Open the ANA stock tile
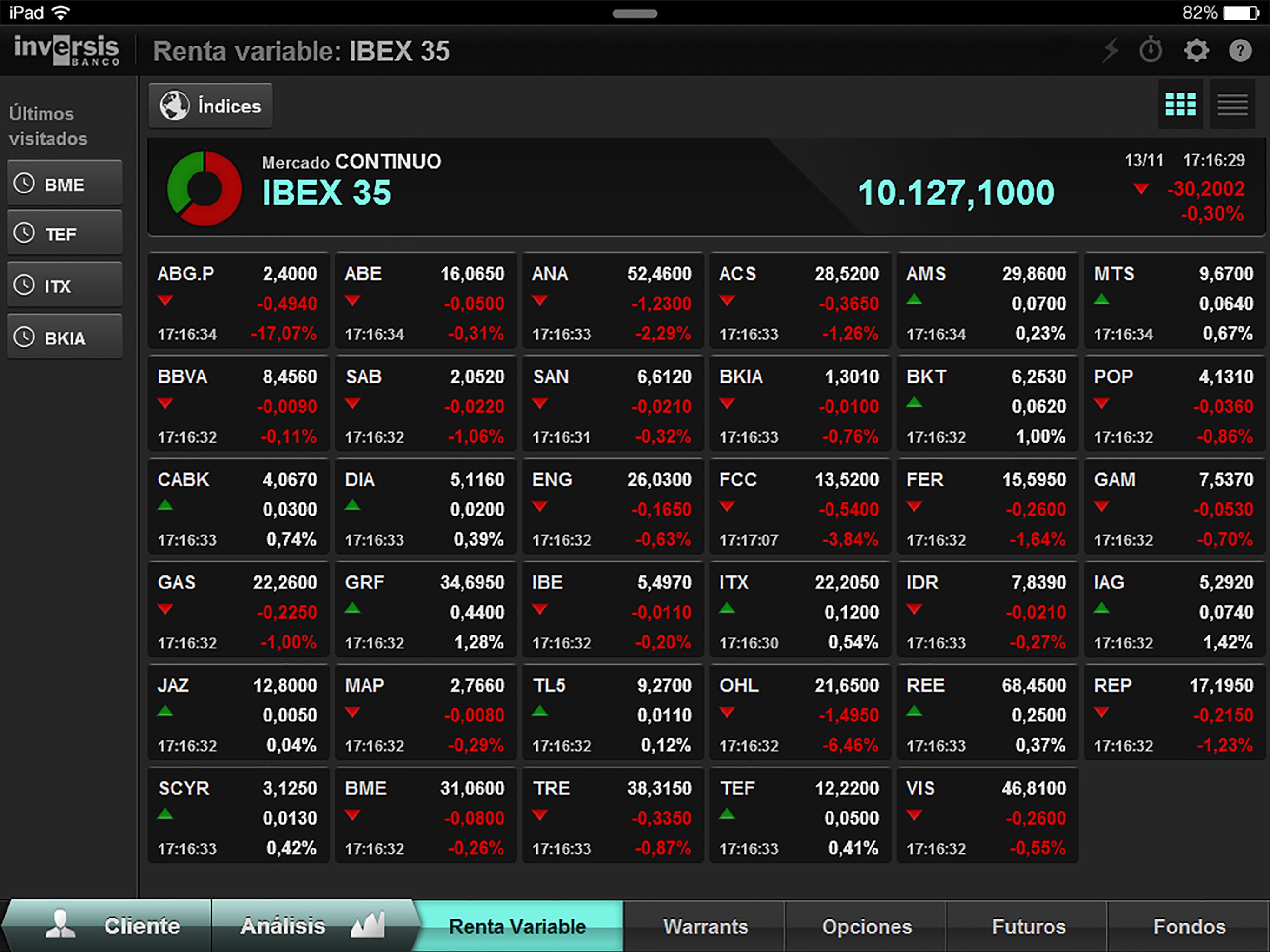Viewport: 1270px width, 952px height. click(x=613, y=300)
